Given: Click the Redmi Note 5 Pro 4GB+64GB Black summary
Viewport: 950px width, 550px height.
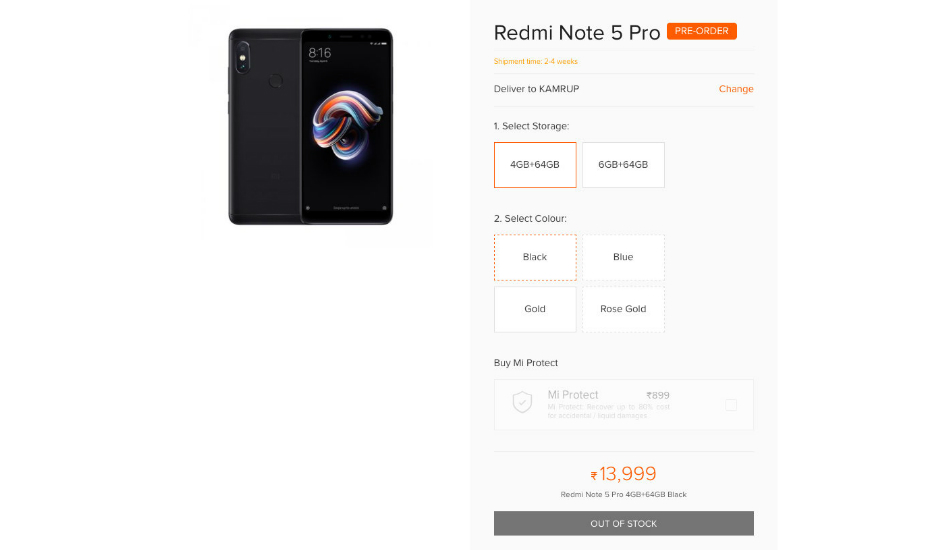Looking at the screenshot, I should [623, 494].
